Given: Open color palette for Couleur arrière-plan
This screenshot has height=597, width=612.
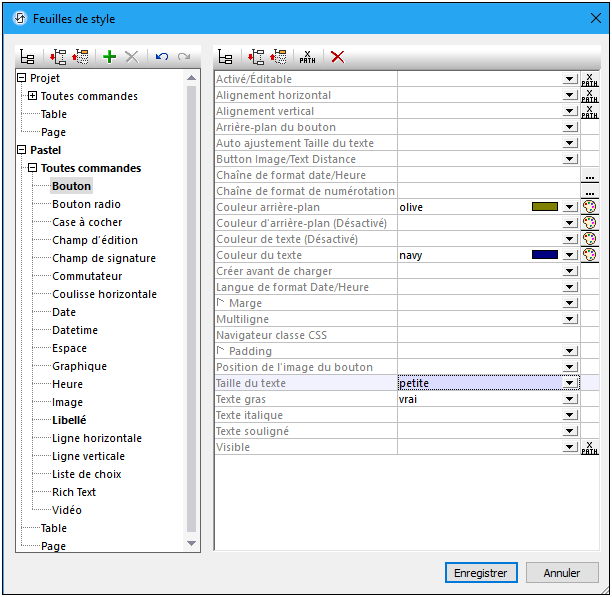Looking at the screenshot, I should (x=590, y=207).
